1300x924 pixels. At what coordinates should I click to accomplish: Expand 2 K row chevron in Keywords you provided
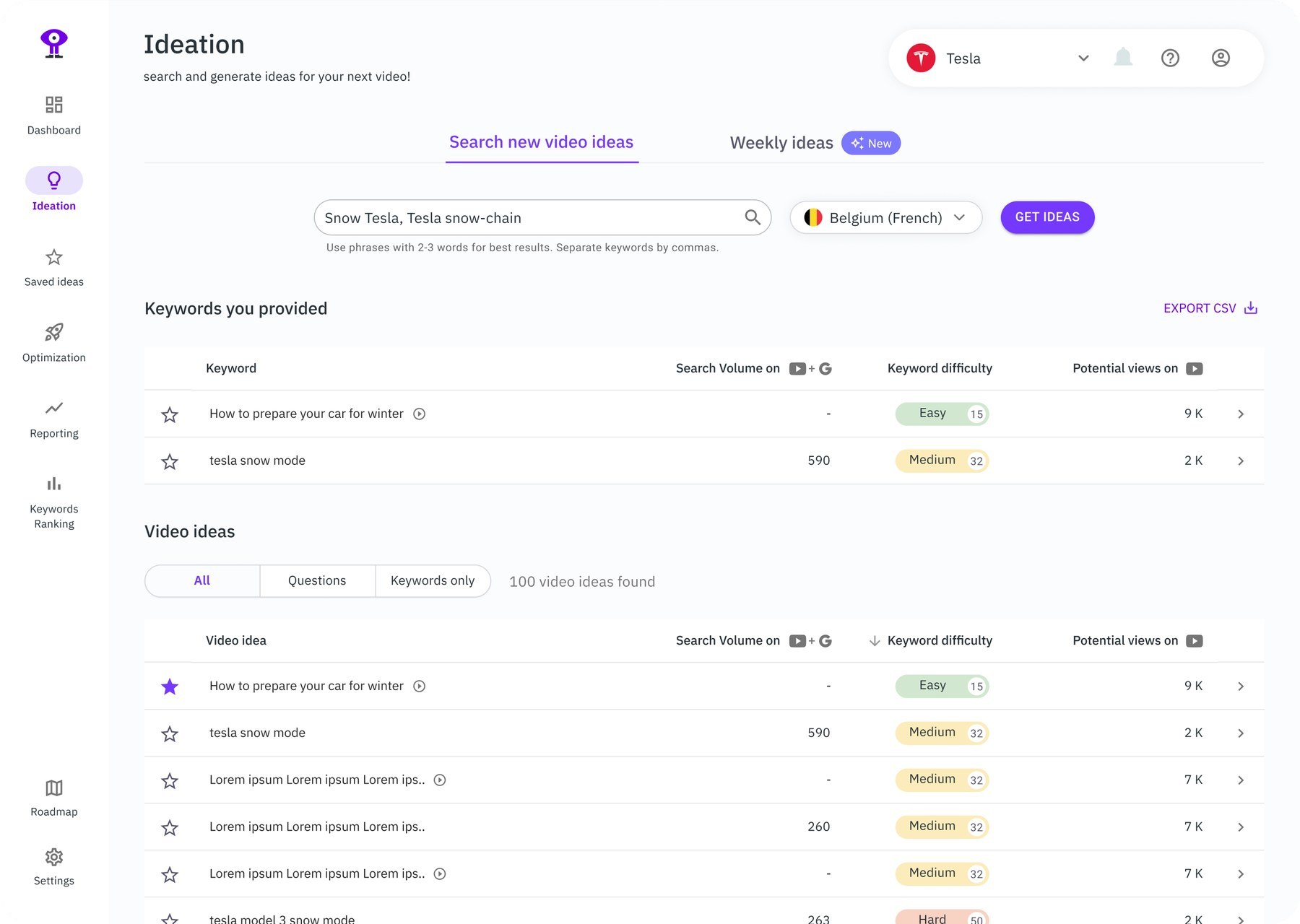1241,461
